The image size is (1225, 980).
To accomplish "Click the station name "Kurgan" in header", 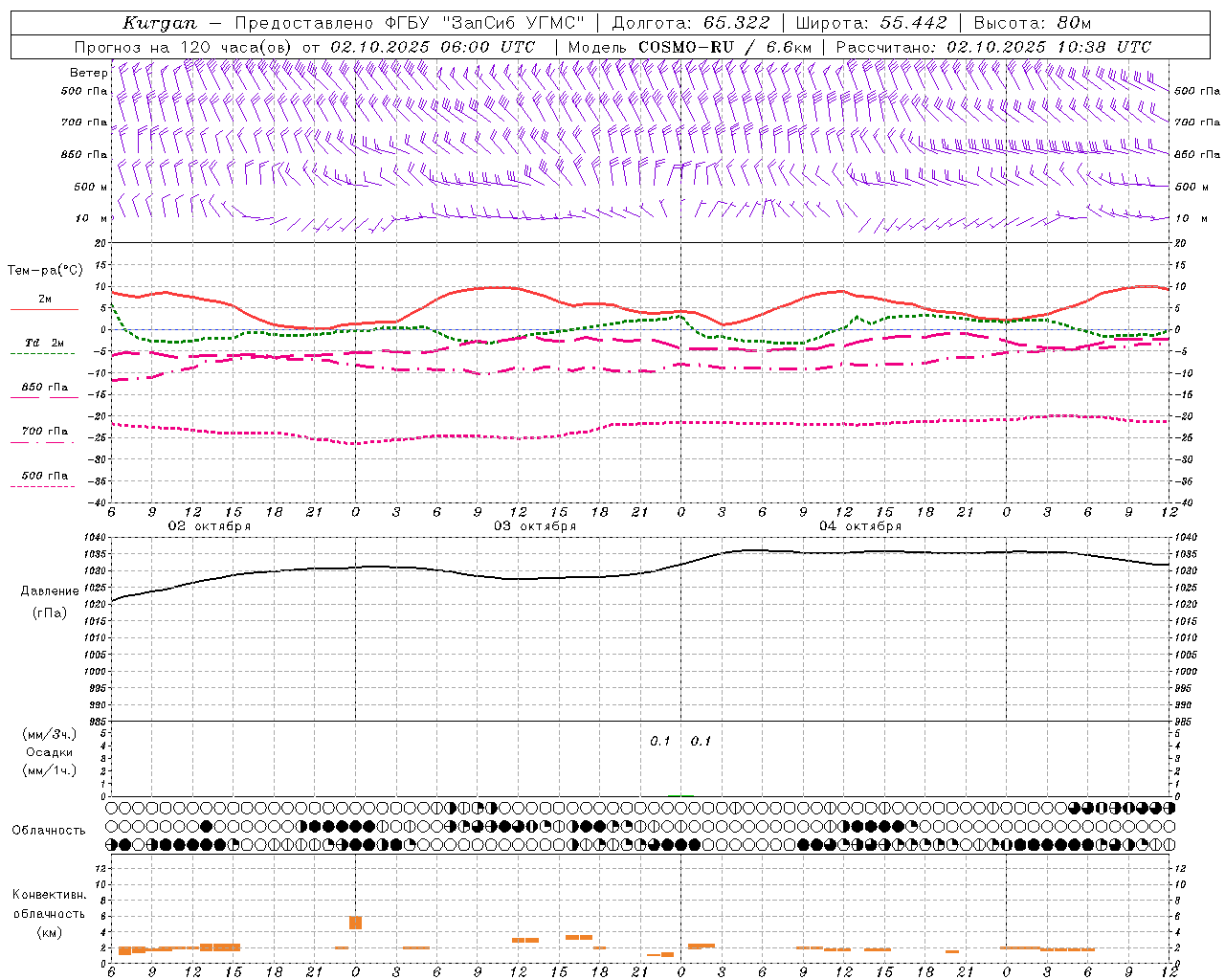I will tap(160, 23).
